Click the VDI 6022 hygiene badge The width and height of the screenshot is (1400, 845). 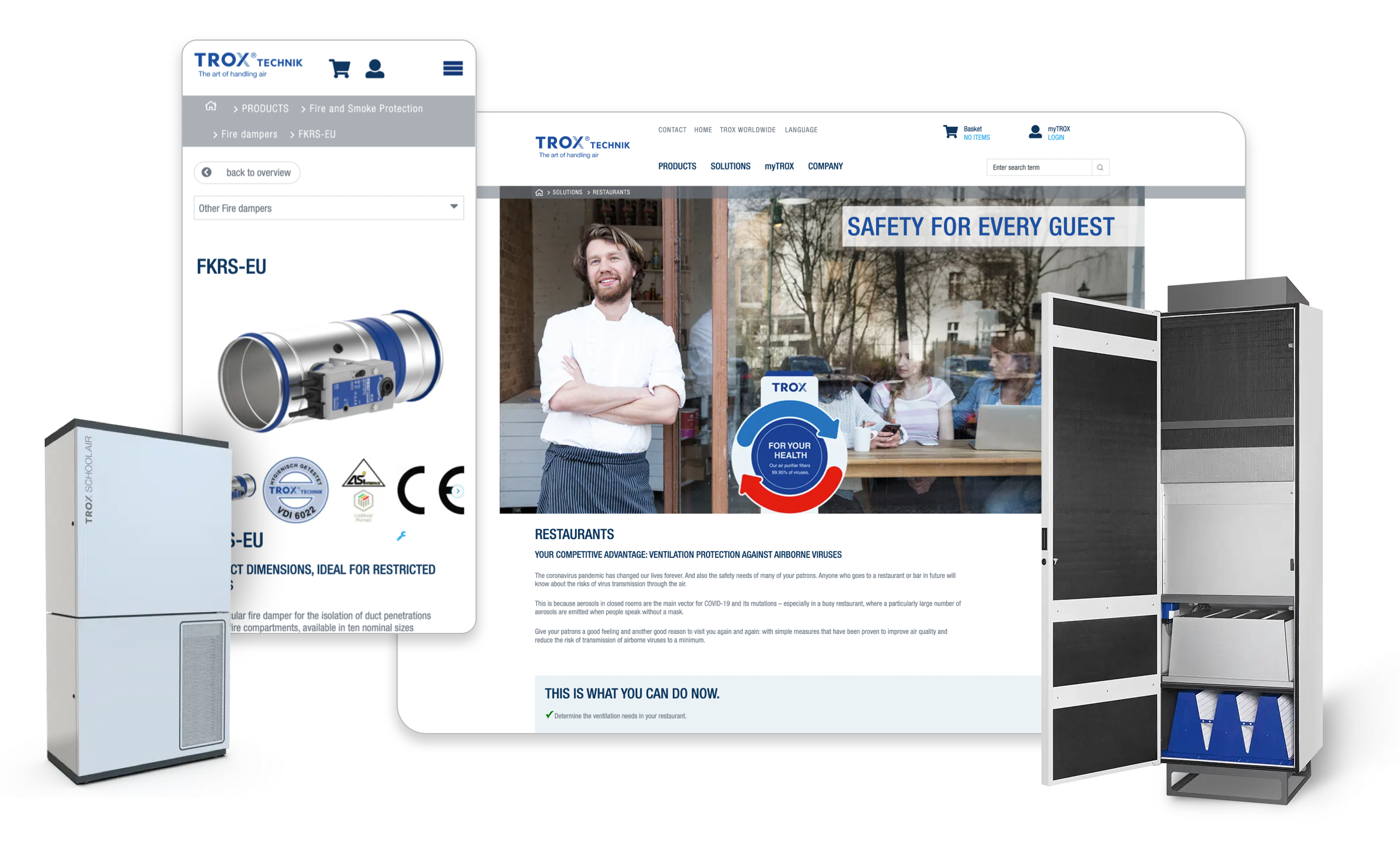[296, 490]
